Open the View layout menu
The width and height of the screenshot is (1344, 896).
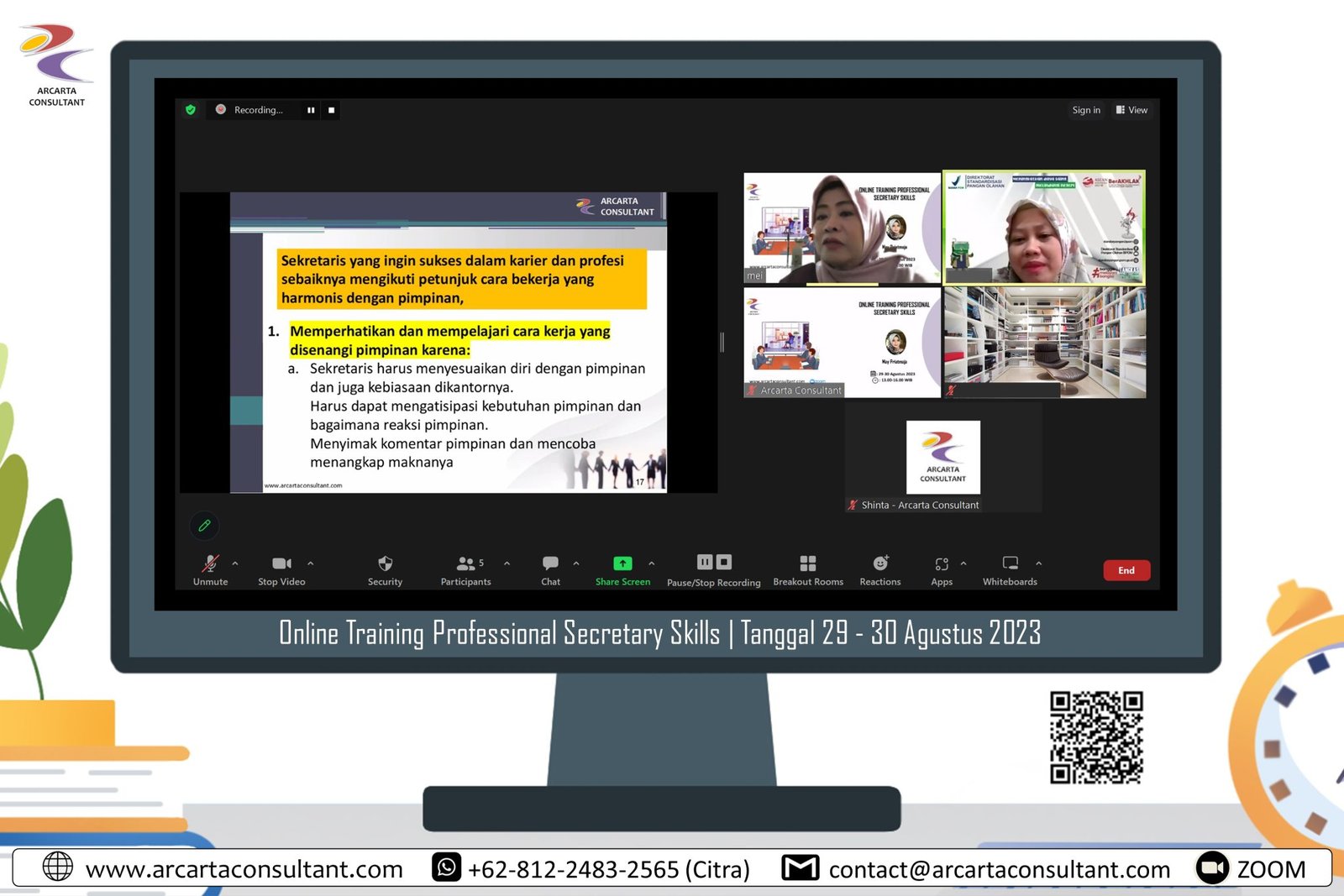(x=1131, y=110)
